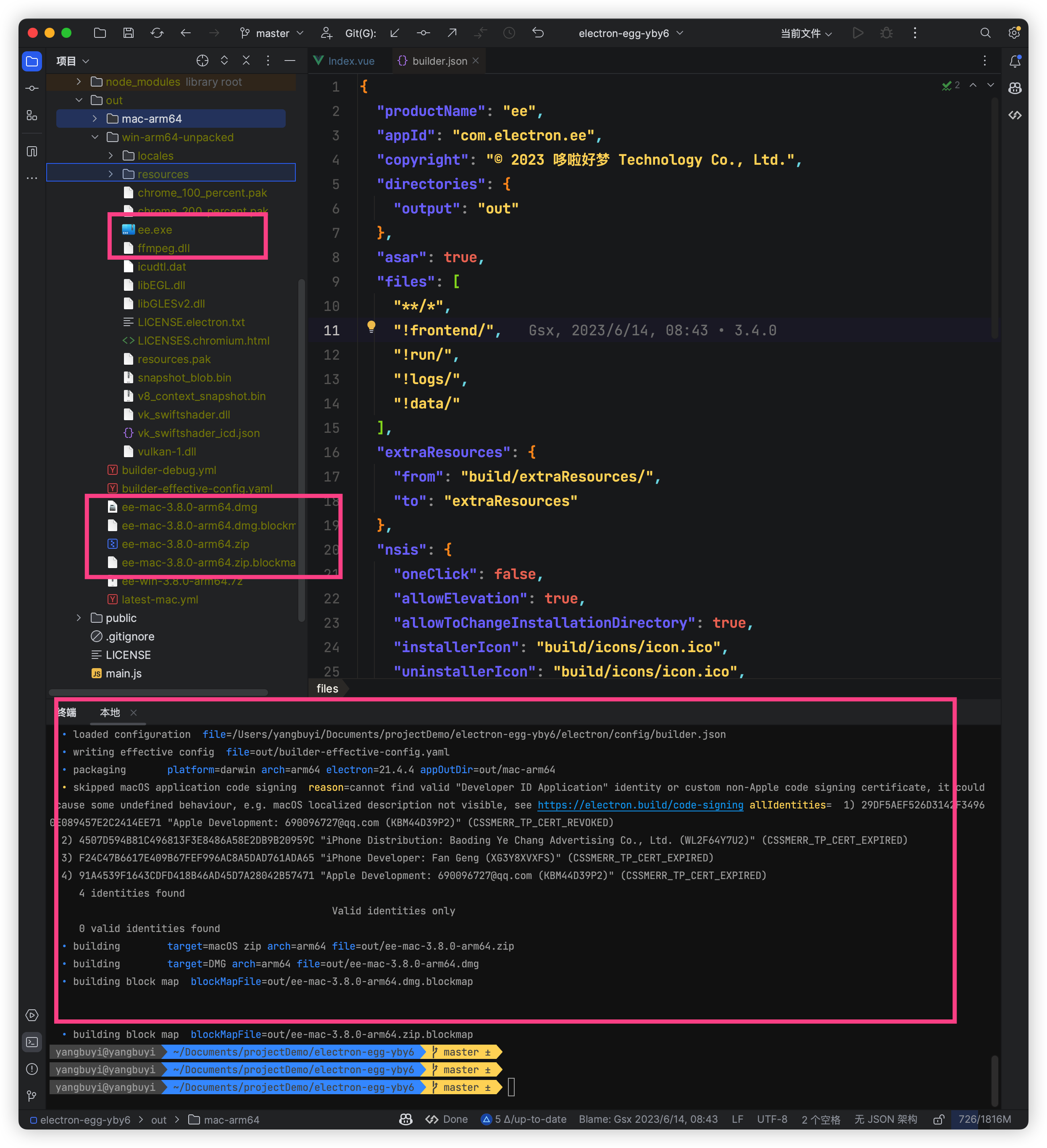Expand the resources folder

(110, 174)
